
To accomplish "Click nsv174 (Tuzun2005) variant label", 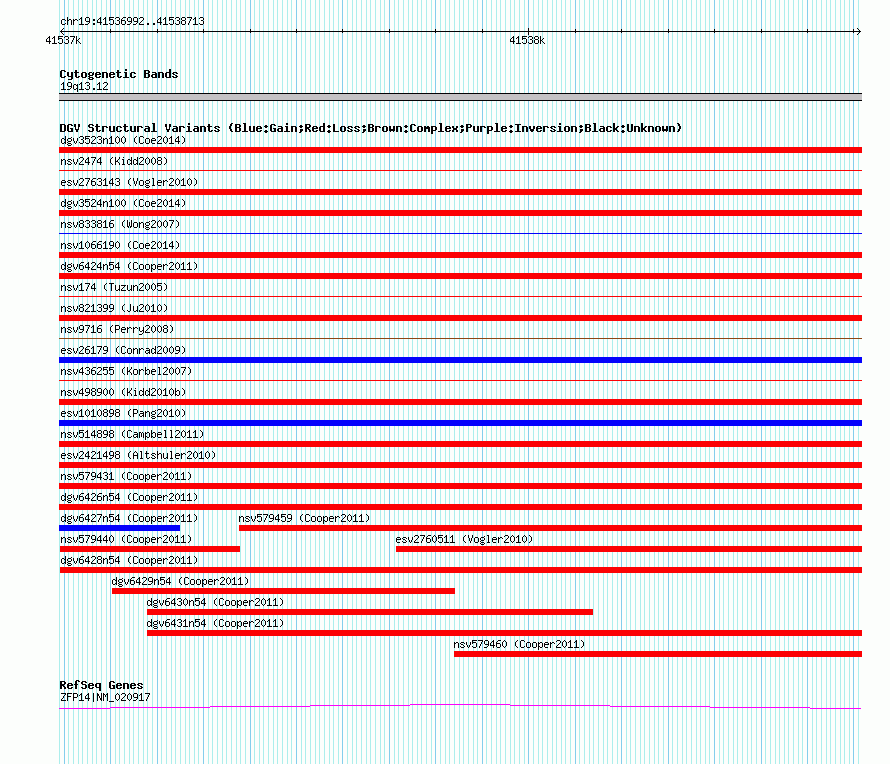I will tap(114, 287).
